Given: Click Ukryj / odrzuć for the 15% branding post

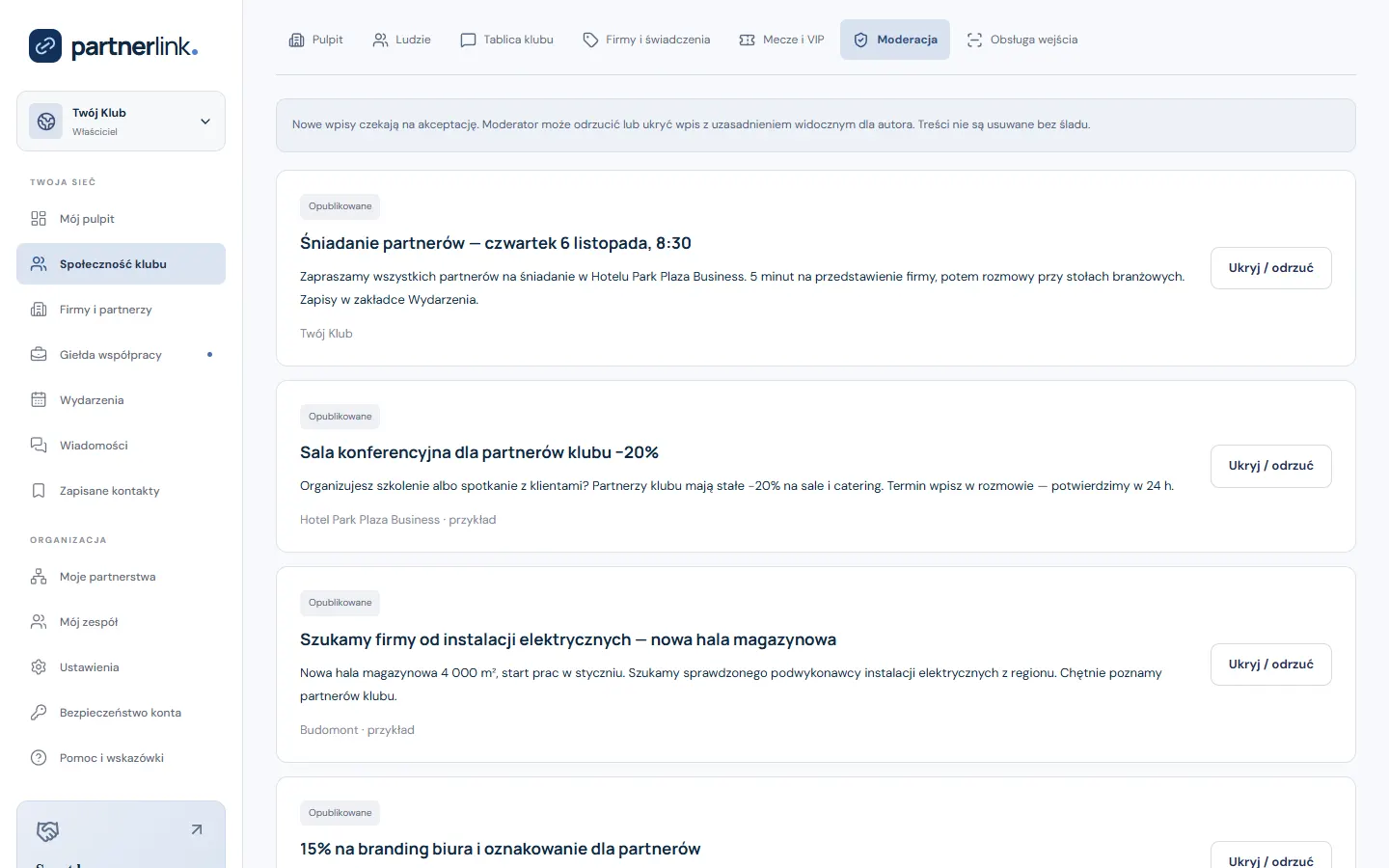Looking at the screenshot, I should pos(1271,855).
